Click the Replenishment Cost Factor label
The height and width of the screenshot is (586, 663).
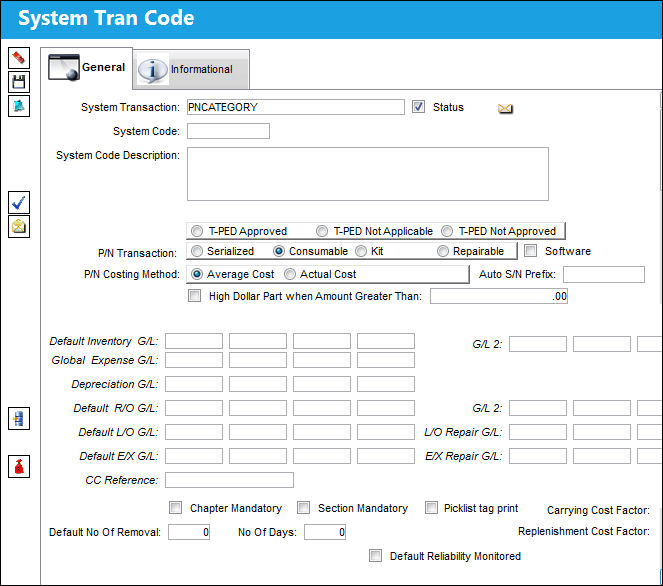pyautogui.click(x=584, y=531)
